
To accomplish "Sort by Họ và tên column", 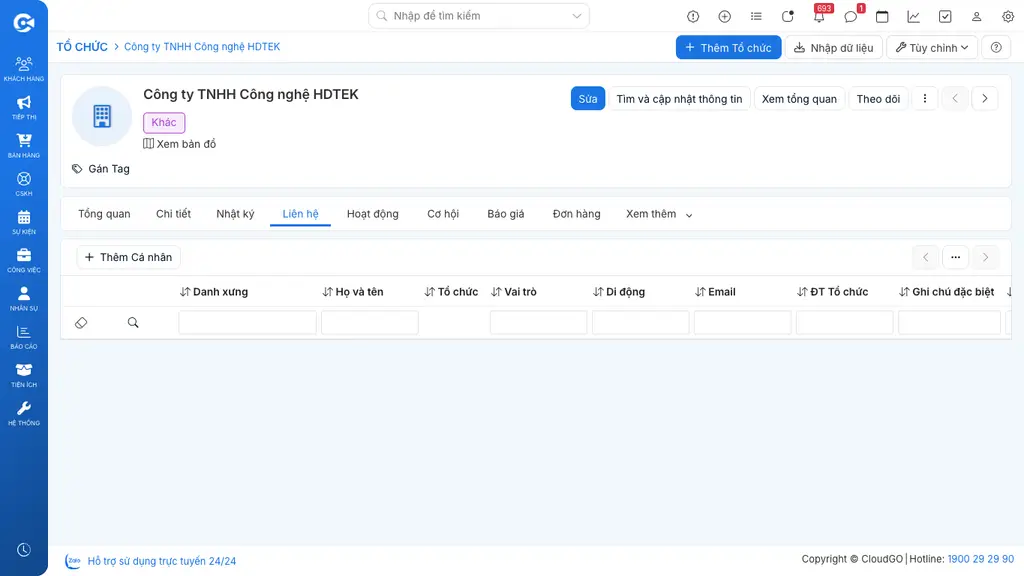I will coord(353,292).
